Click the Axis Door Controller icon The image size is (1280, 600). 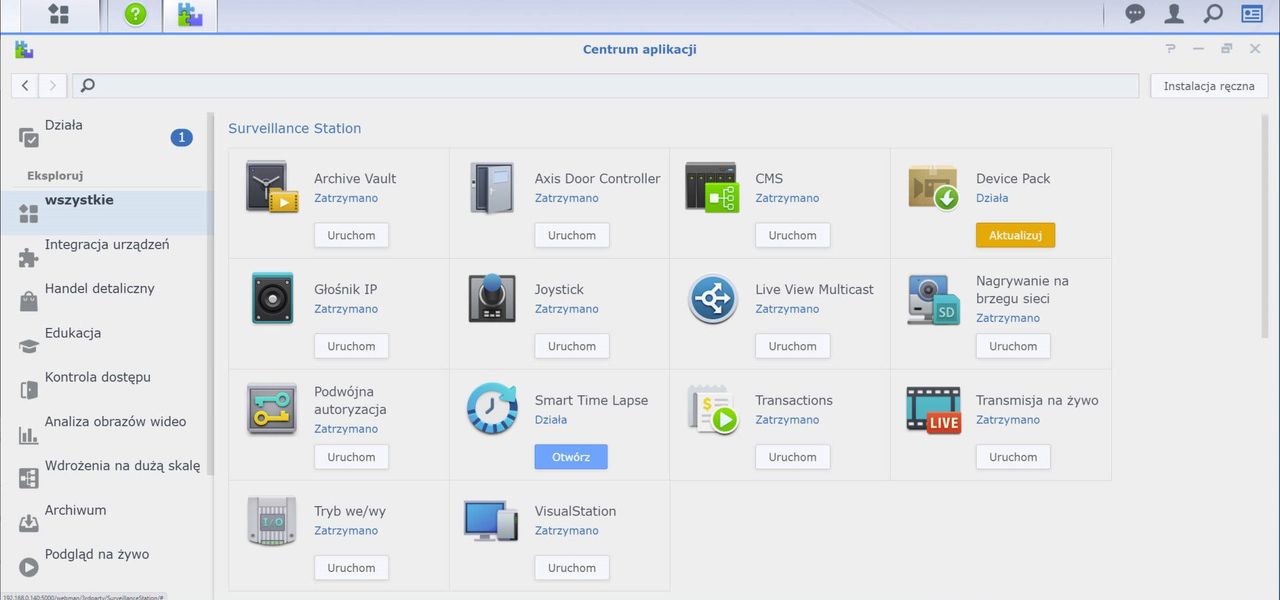492,187
